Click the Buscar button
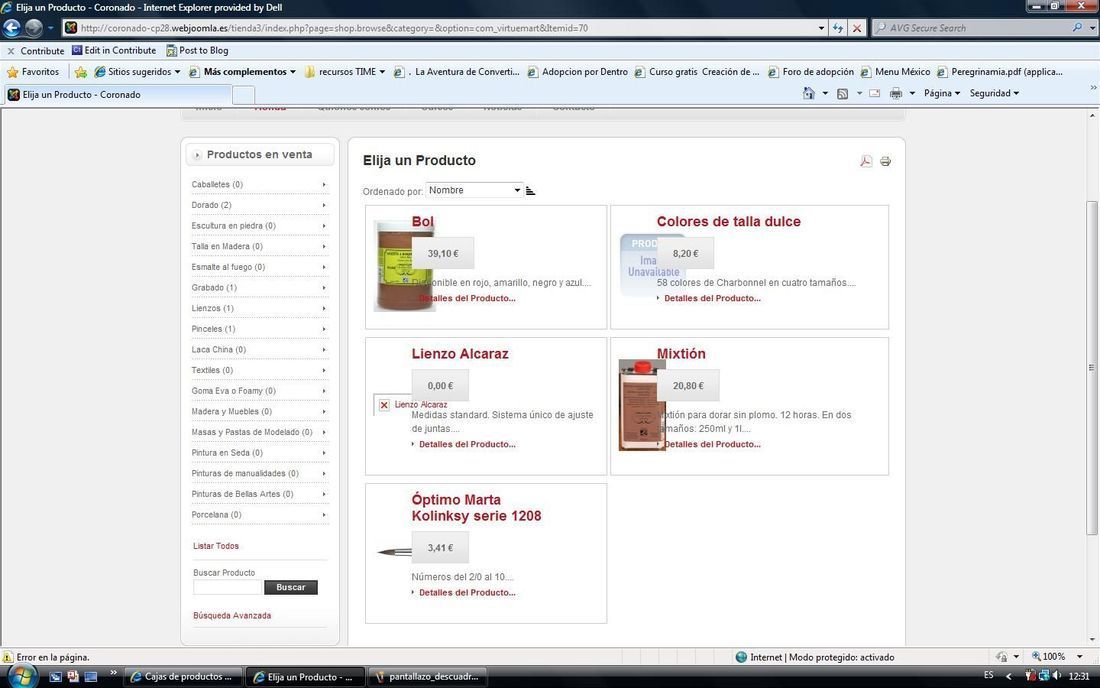 (290, 588)
